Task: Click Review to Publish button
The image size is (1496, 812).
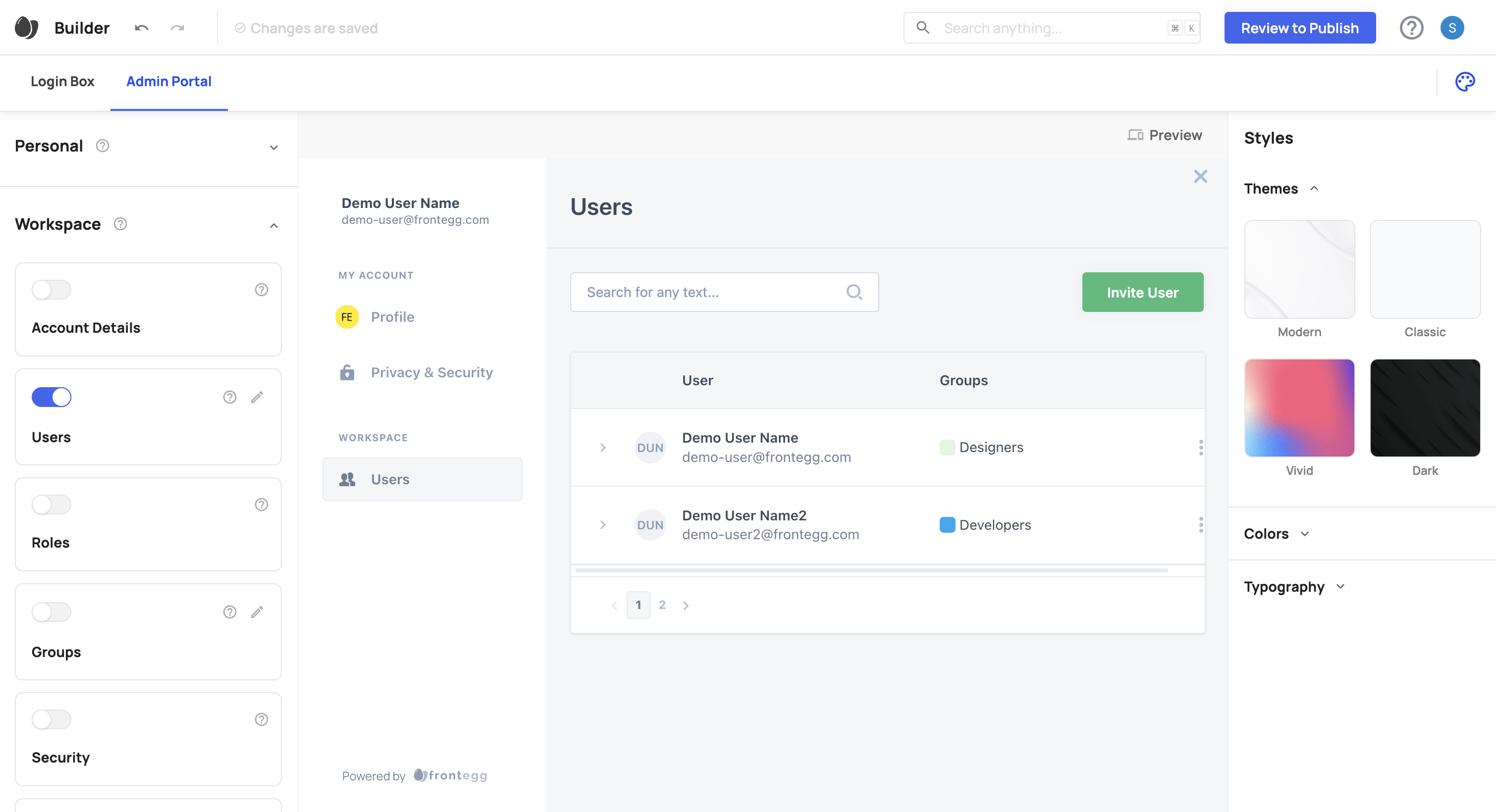Action: [x=1299, y=28]
